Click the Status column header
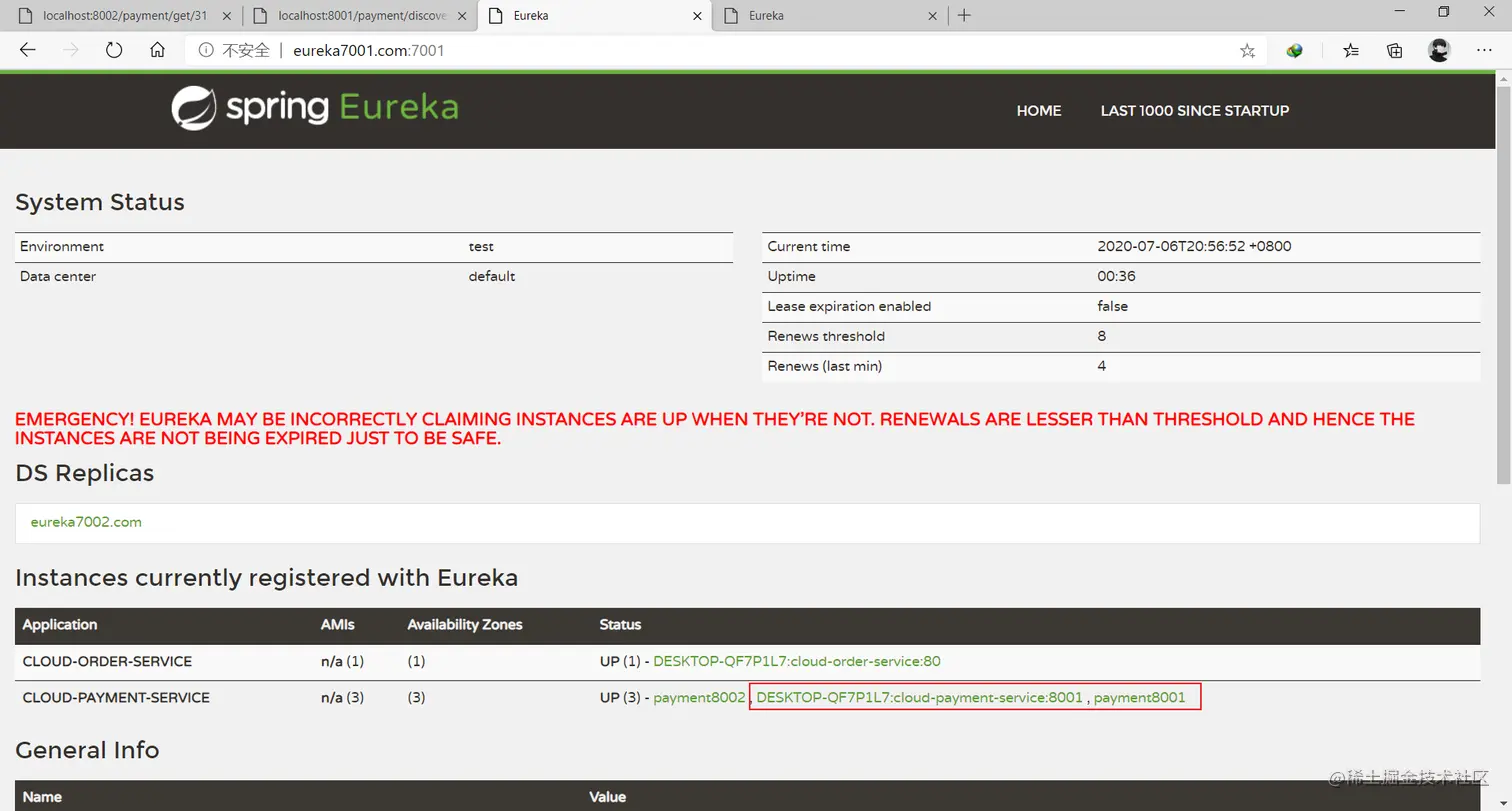Screen dimensions: 1512x811 pyautogui.click(x=620, y=624)
